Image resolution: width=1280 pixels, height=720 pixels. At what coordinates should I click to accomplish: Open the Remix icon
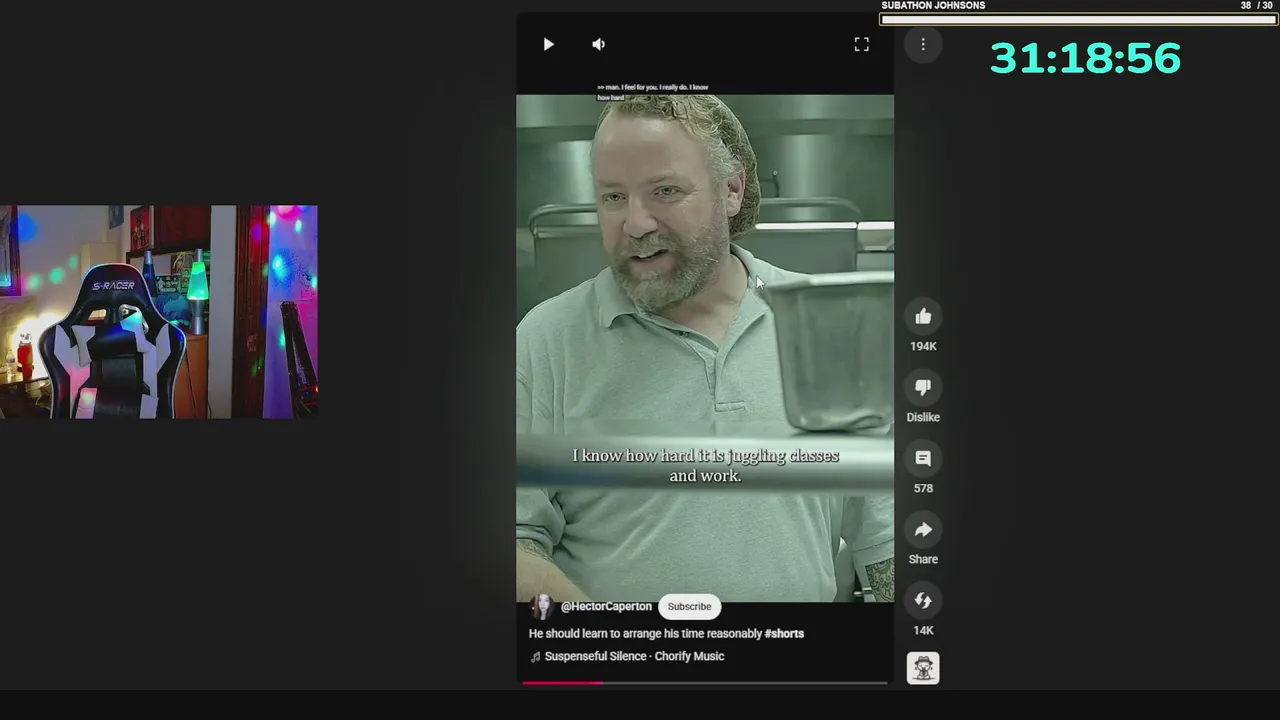(923, 601)
